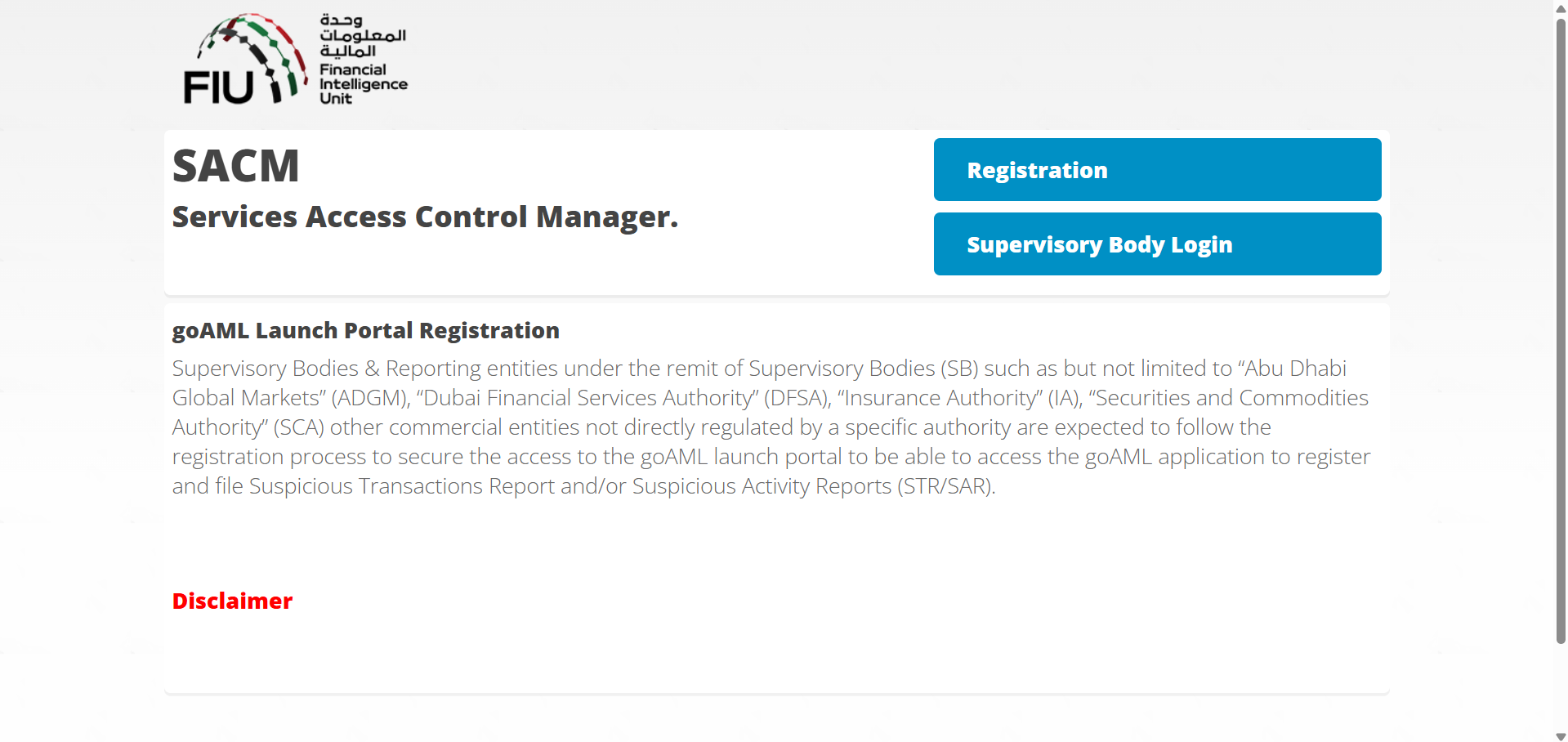Click the "(STR/SAR)" text ending the paragraph
This screenshot has height=742, width=1568.
pyautogui.click(x=946, y=486)
